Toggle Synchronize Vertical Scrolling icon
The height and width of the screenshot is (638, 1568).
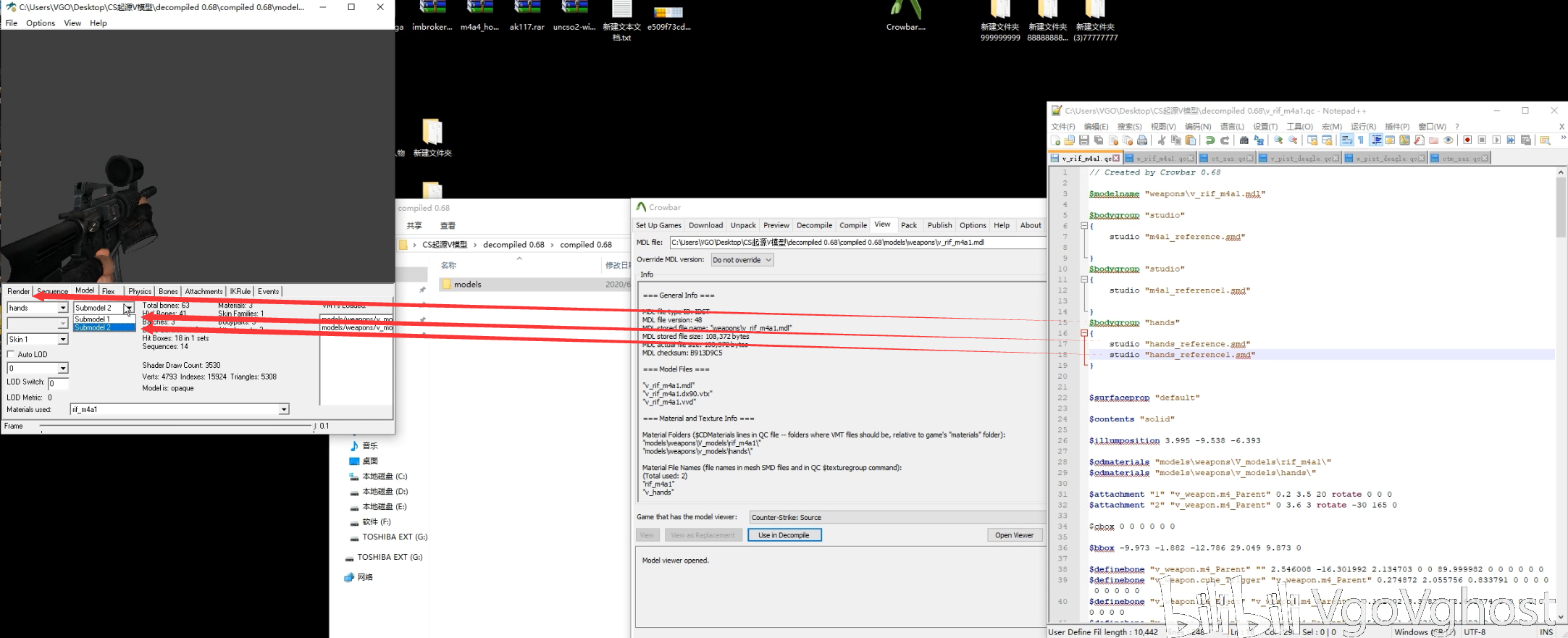click(1312, 140)
